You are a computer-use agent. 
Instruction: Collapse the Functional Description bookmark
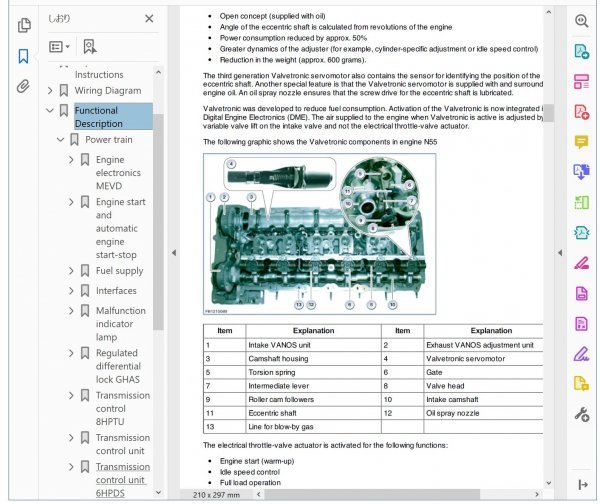pos(50,111)
